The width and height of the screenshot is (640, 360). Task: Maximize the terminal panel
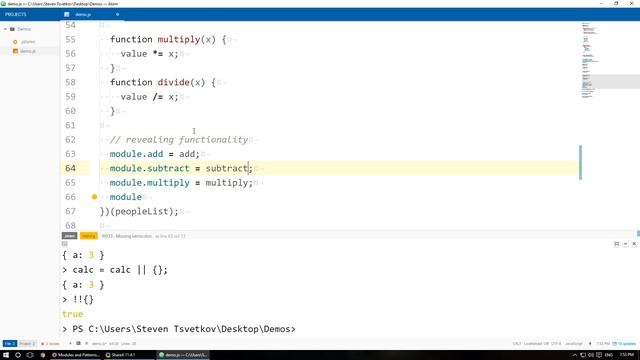[617, 244]
